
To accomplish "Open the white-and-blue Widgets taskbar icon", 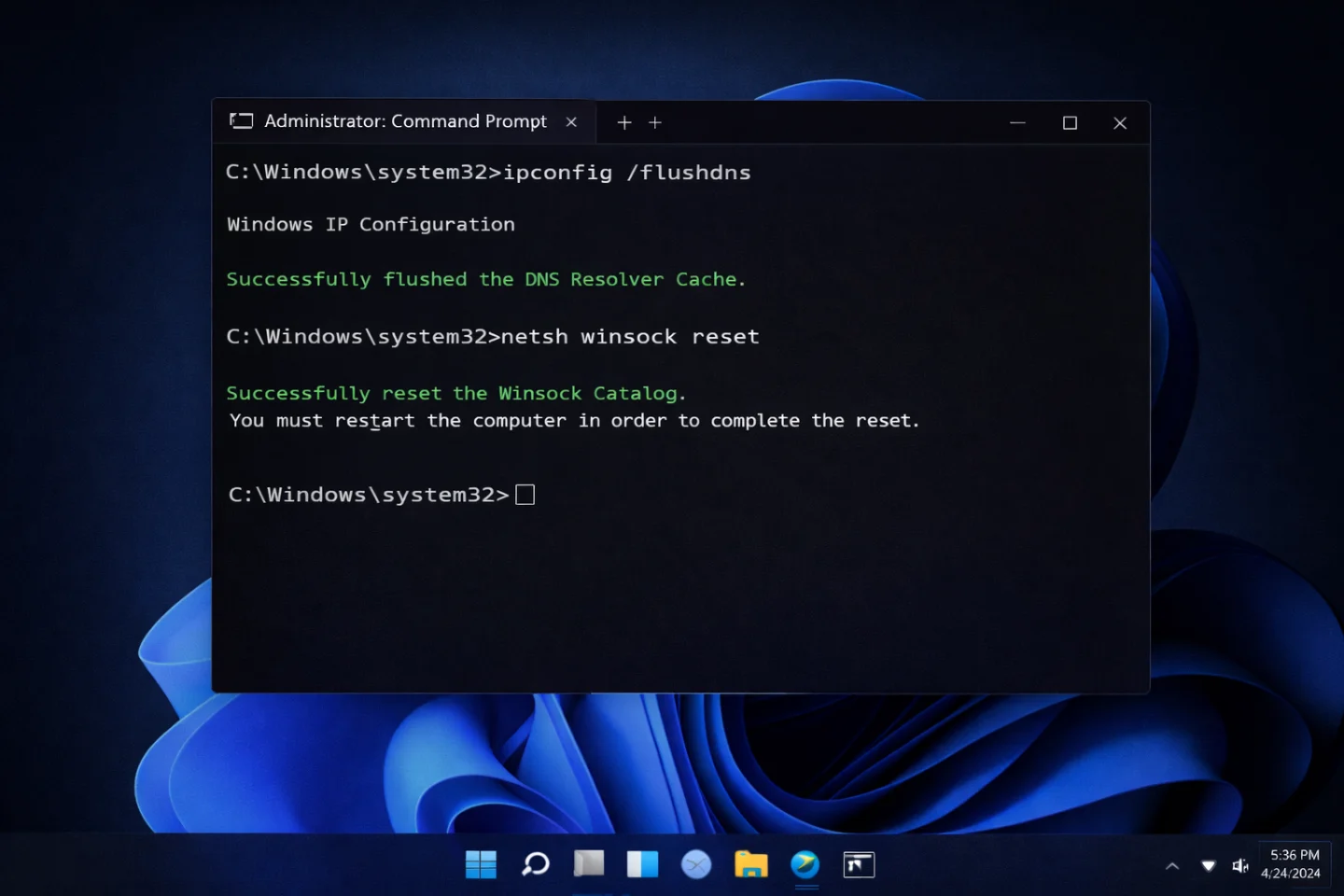I will [x=642, y=864].
